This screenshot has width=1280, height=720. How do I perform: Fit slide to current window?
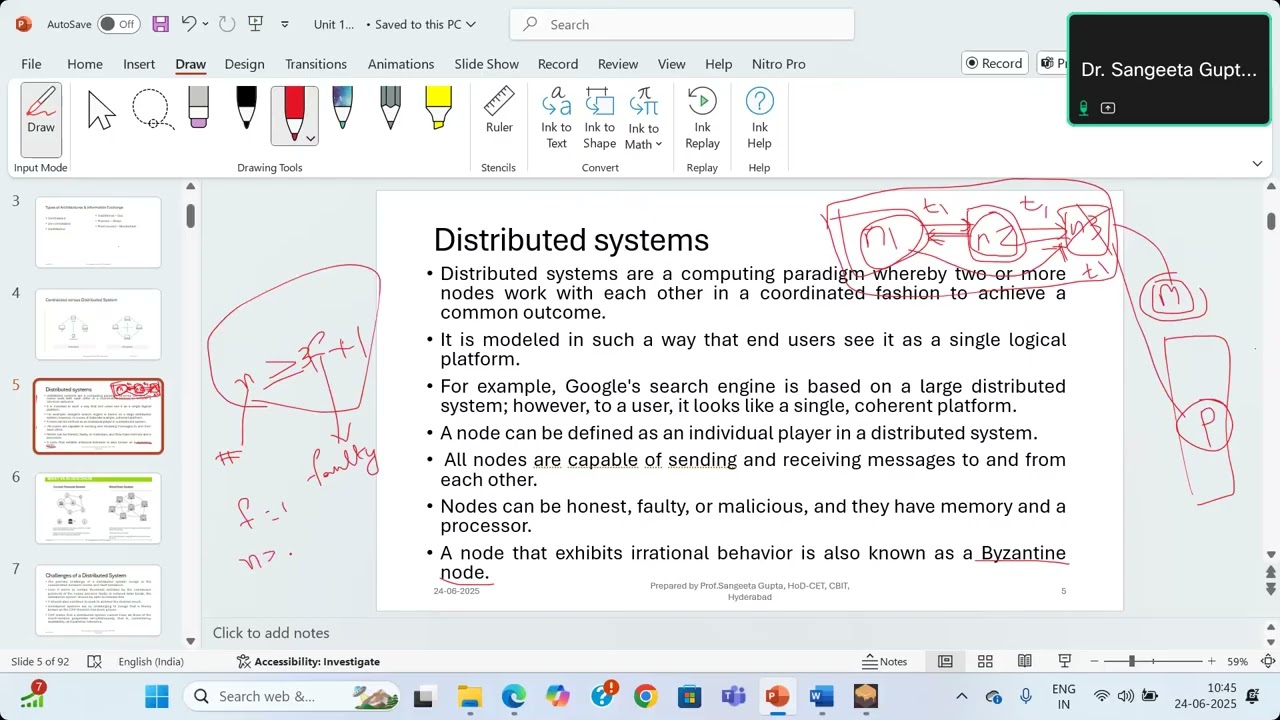(x=1267, y=662)
